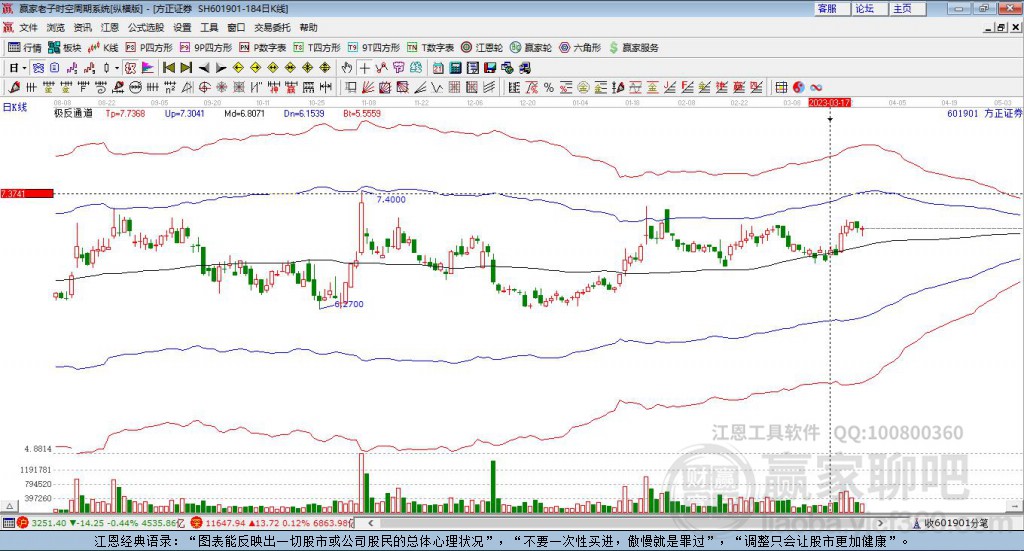Click the colored grid table icon
Image resolution: width=1024 pixels, height=551 pixels.
(781, 87)
